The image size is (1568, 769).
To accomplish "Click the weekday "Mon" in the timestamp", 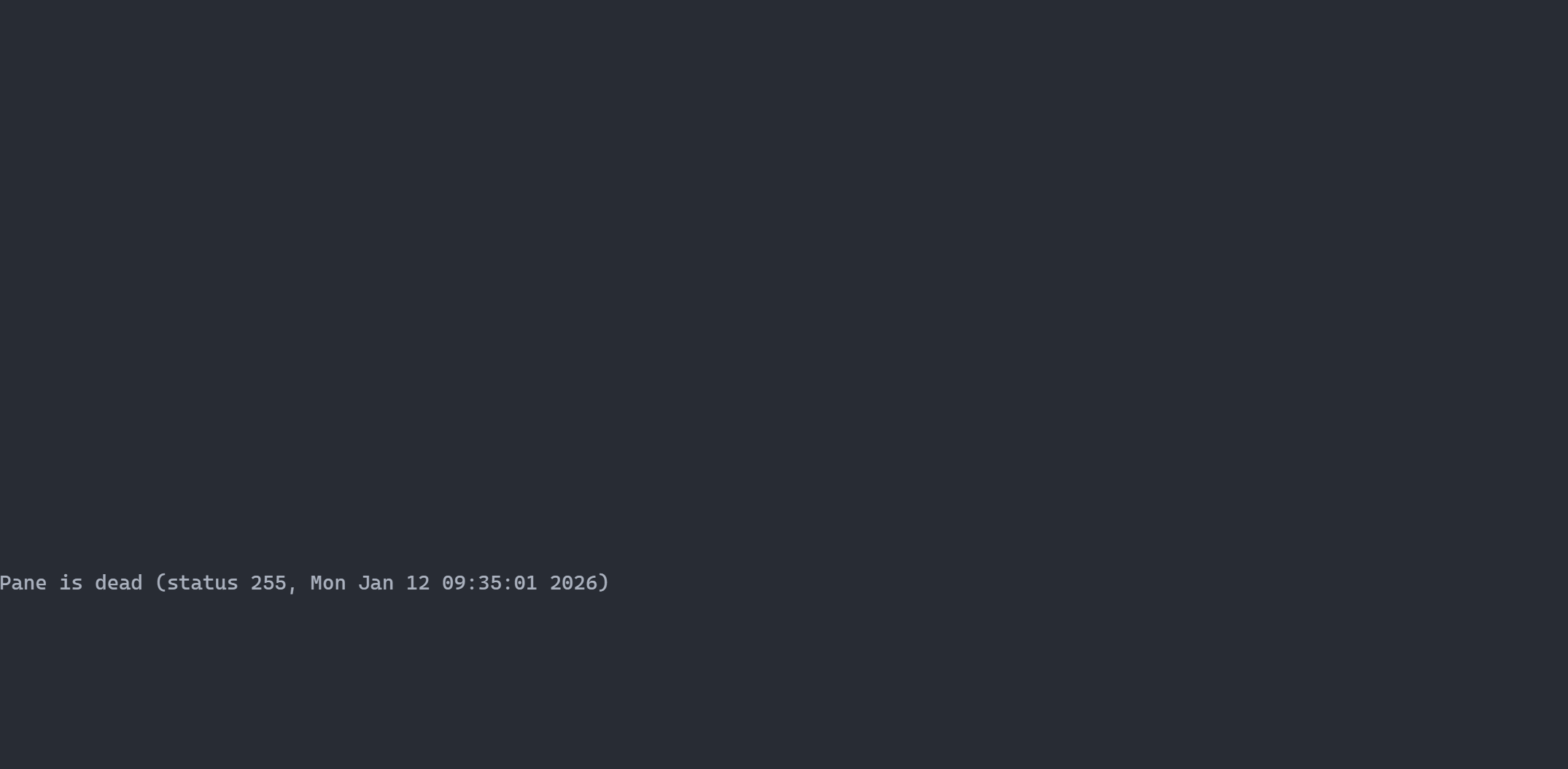I will (x=328, y=583).
